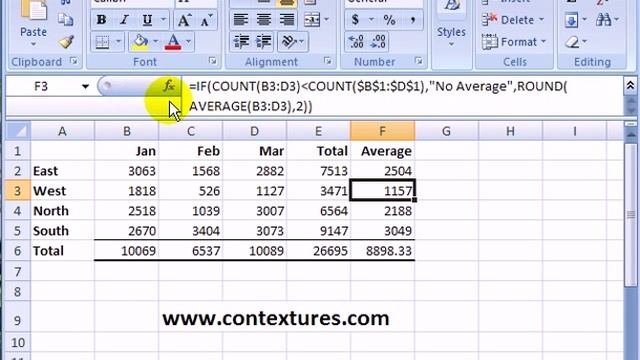The image size is (640, 360).
Task: Apply Accounting dollar number format
Action: pyautogui.click(x=355, y=20)
